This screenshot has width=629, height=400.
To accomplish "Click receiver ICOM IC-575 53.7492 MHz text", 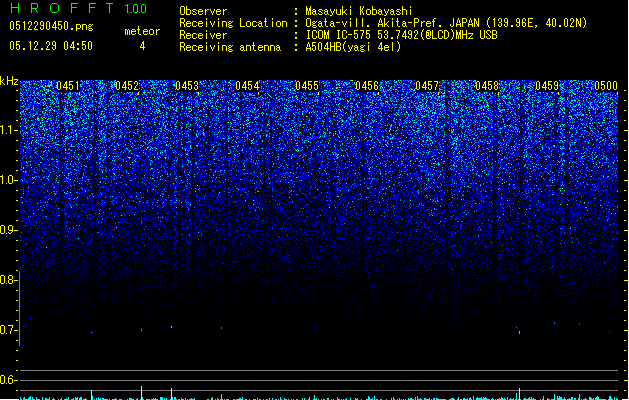I will [x=401, y=35].
